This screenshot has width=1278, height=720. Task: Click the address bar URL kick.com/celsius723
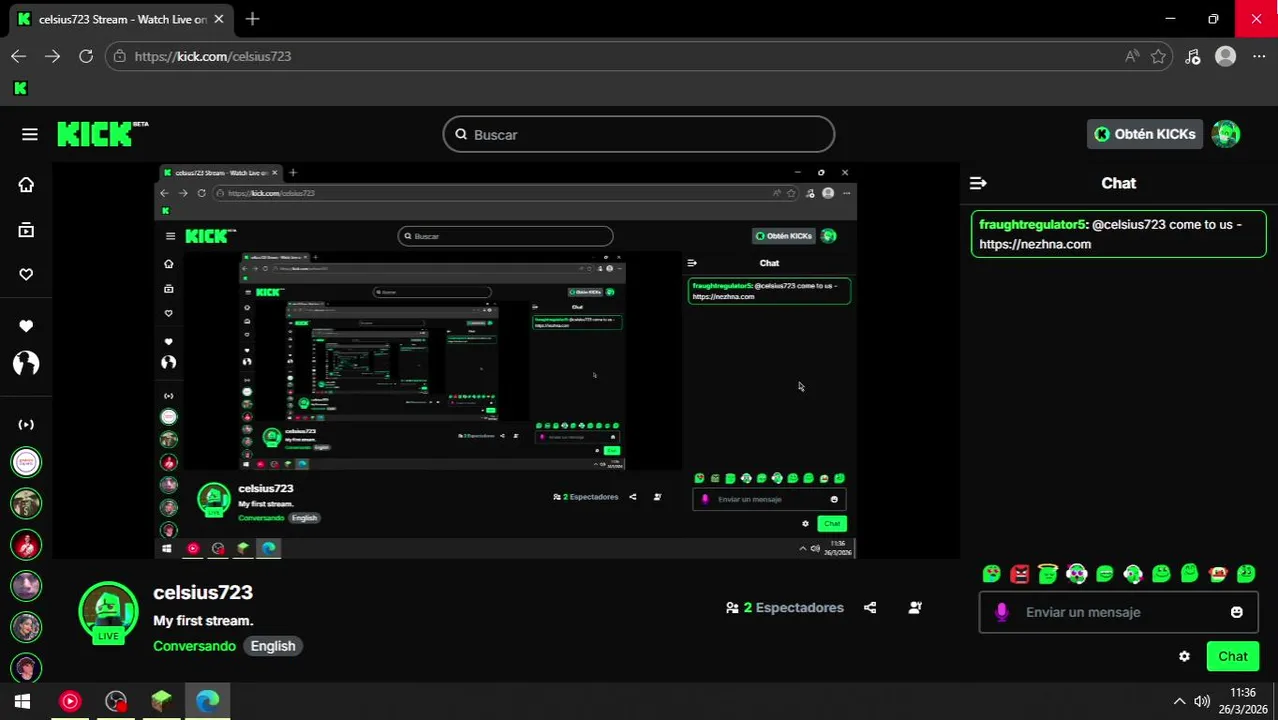(x=212, y=56)
